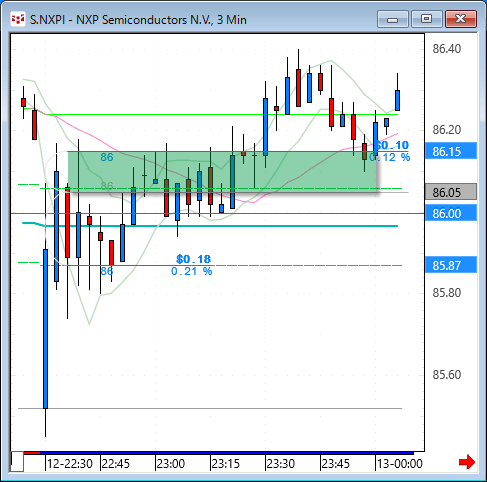This screenshot has width=487, height=482.
Task: Click the green shaded price zone rectangle
Action: click(x=222, y=172)
